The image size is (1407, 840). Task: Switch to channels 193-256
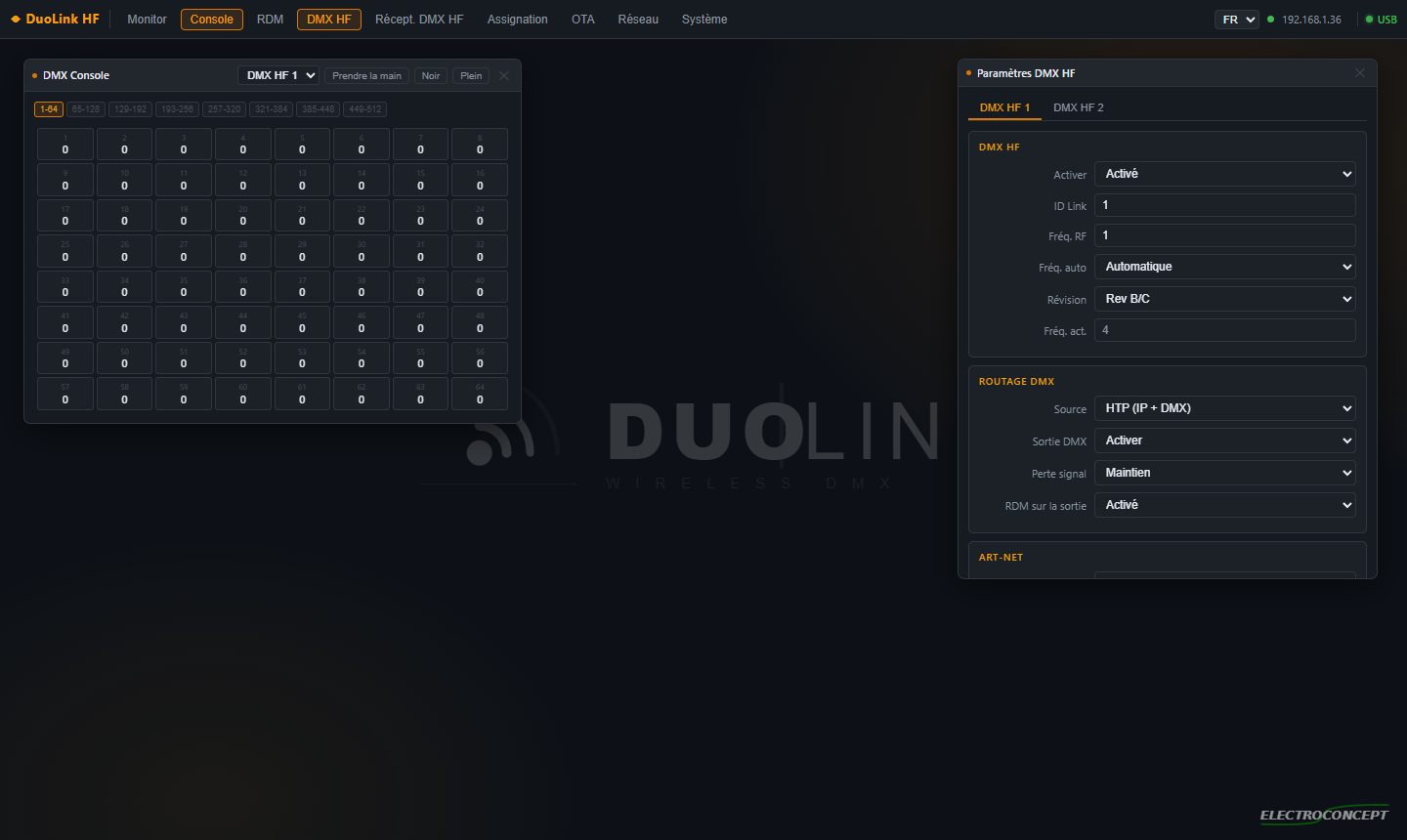[177, 109]
